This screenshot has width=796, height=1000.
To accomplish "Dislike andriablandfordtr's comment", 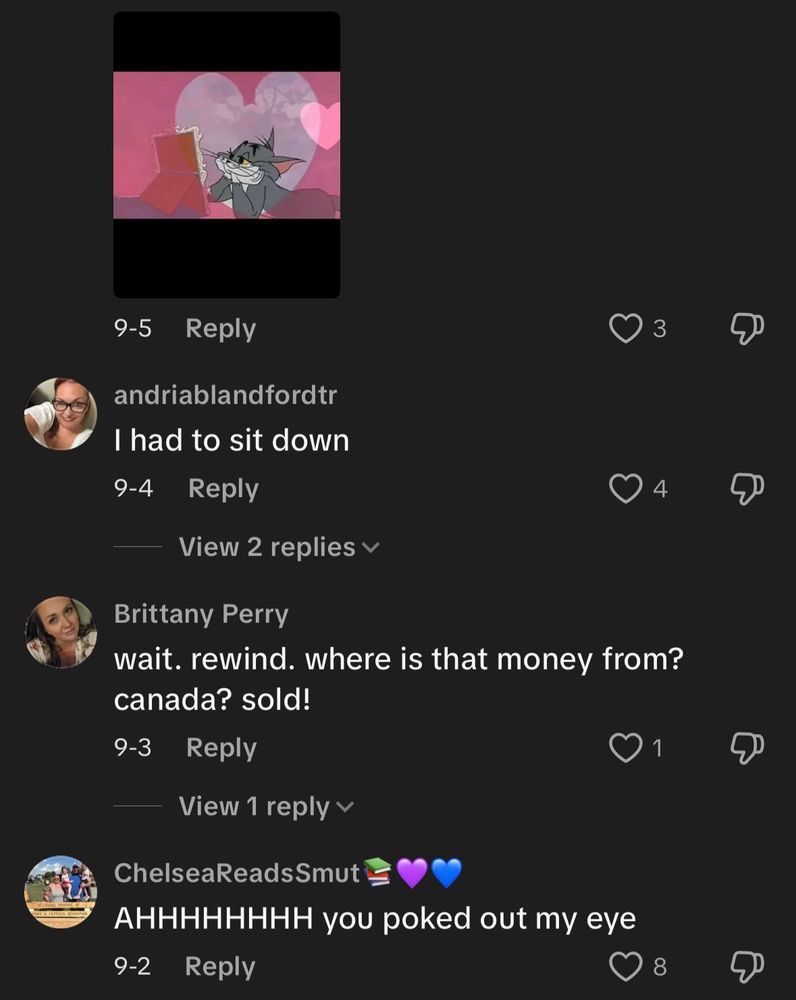I will click(x=747, y=489).
